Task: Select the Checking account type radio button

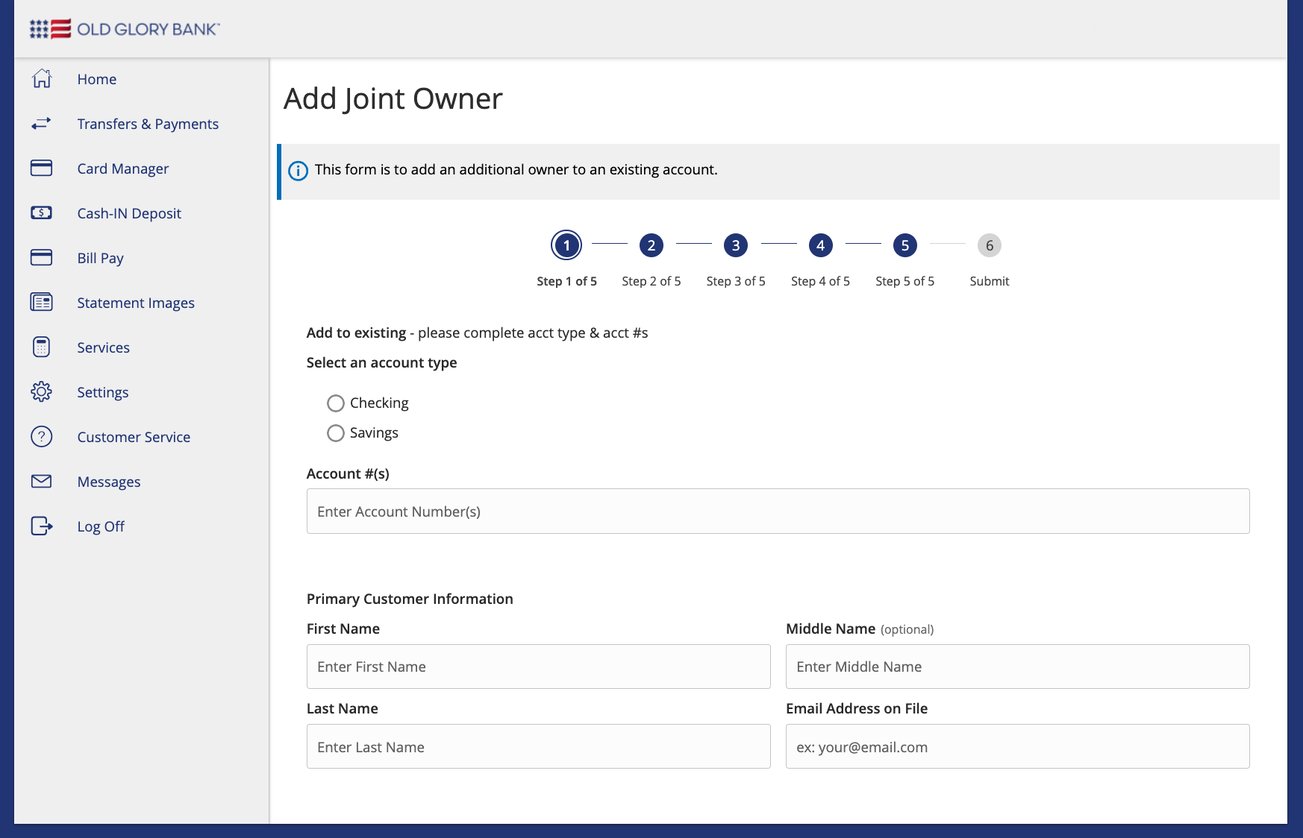Action: point(335,403)
